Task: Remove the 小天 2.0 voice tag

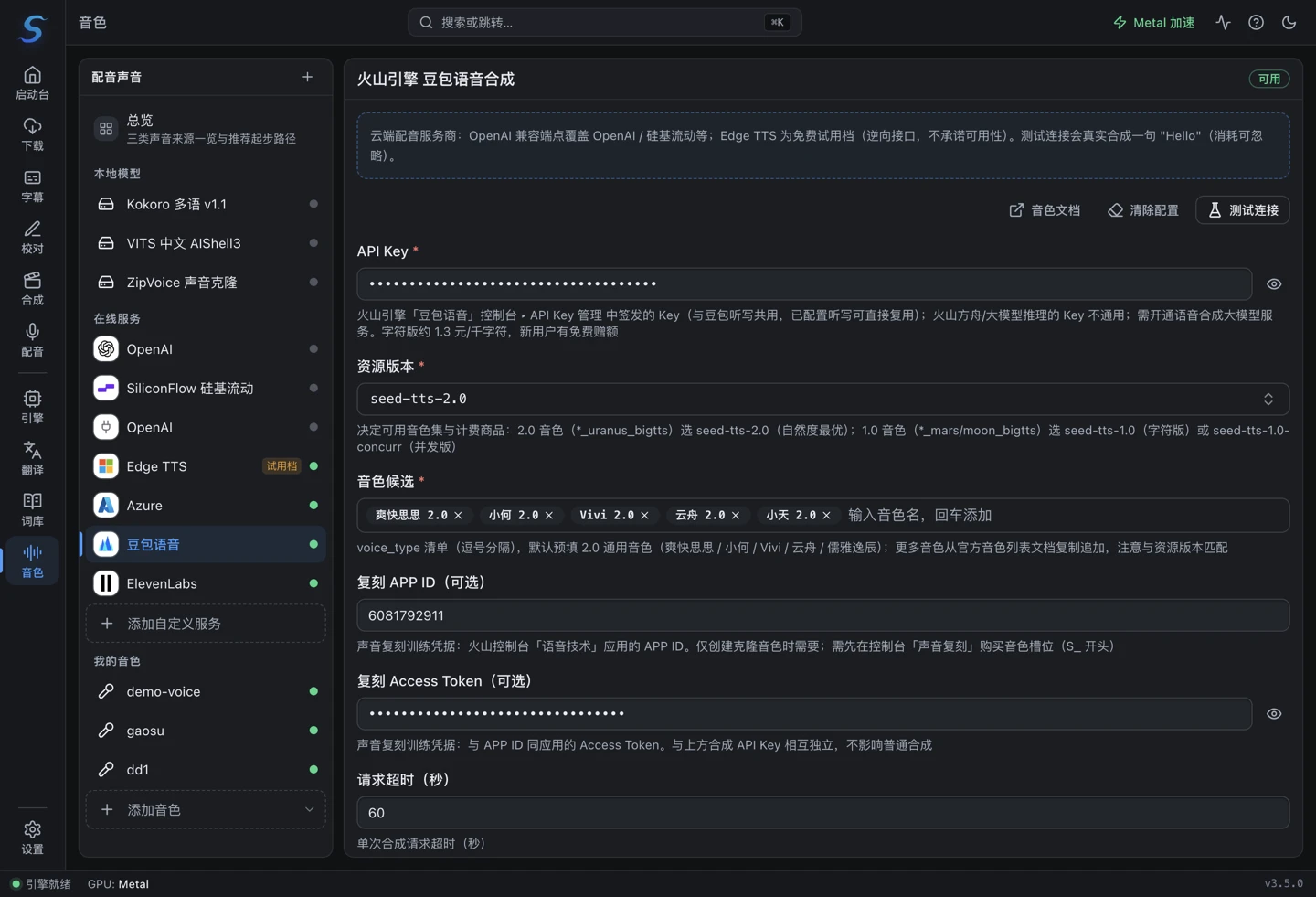Action: [827, 516]
